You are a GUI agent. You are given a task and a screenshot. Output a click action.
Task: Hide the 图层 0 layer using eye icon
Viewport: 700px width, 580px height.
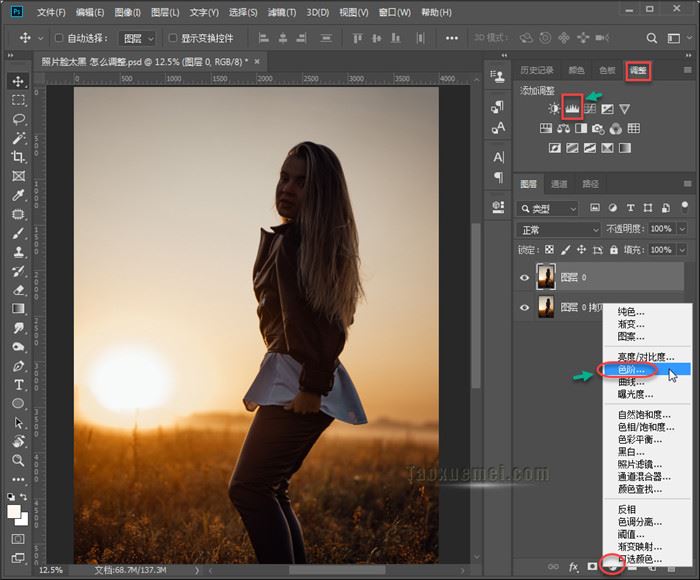coord(524,277)
